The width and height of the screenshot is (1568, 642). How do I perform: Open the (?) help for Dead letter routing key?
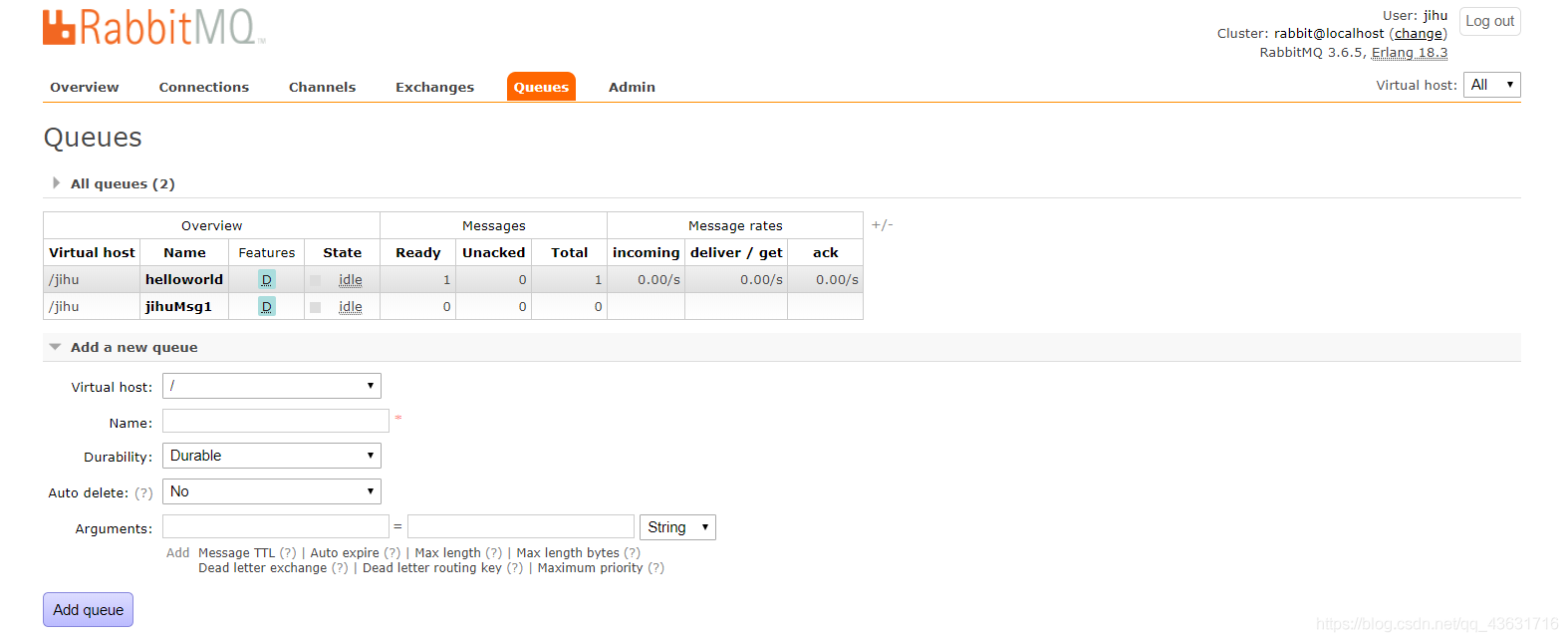(x=515, y=568)
